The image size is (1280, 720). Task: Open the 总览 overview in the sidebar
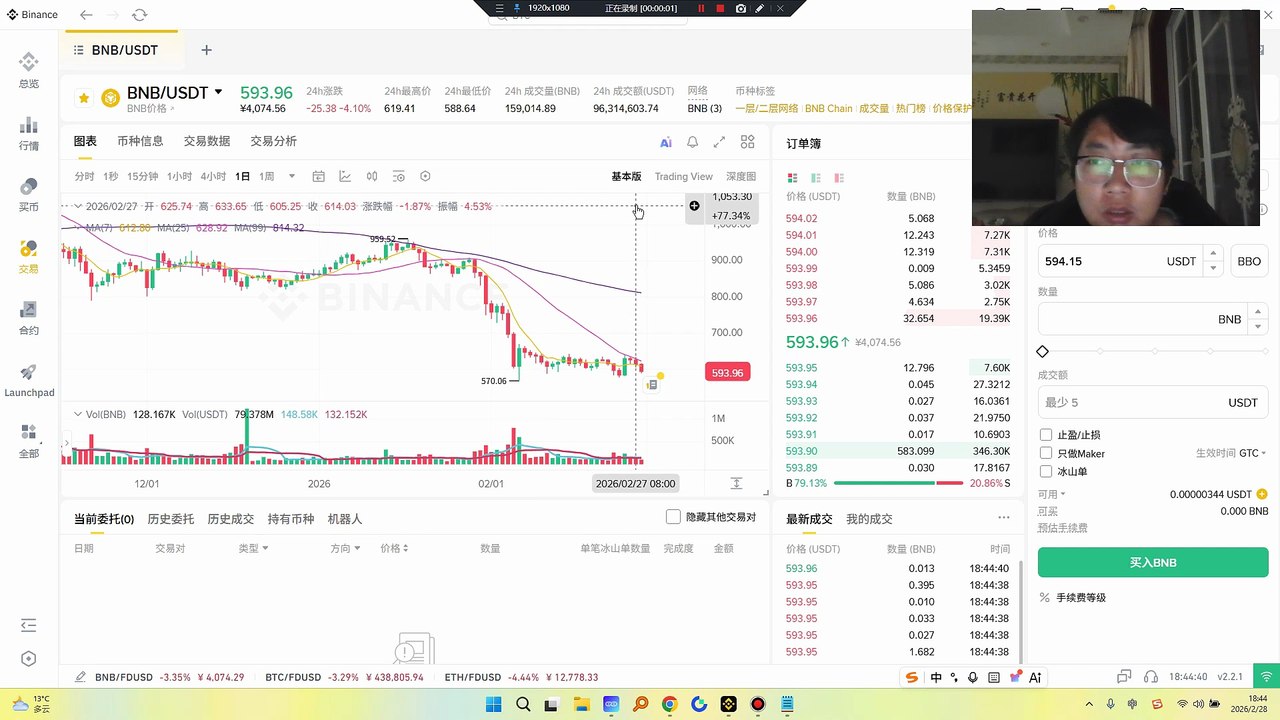point(28,71)
